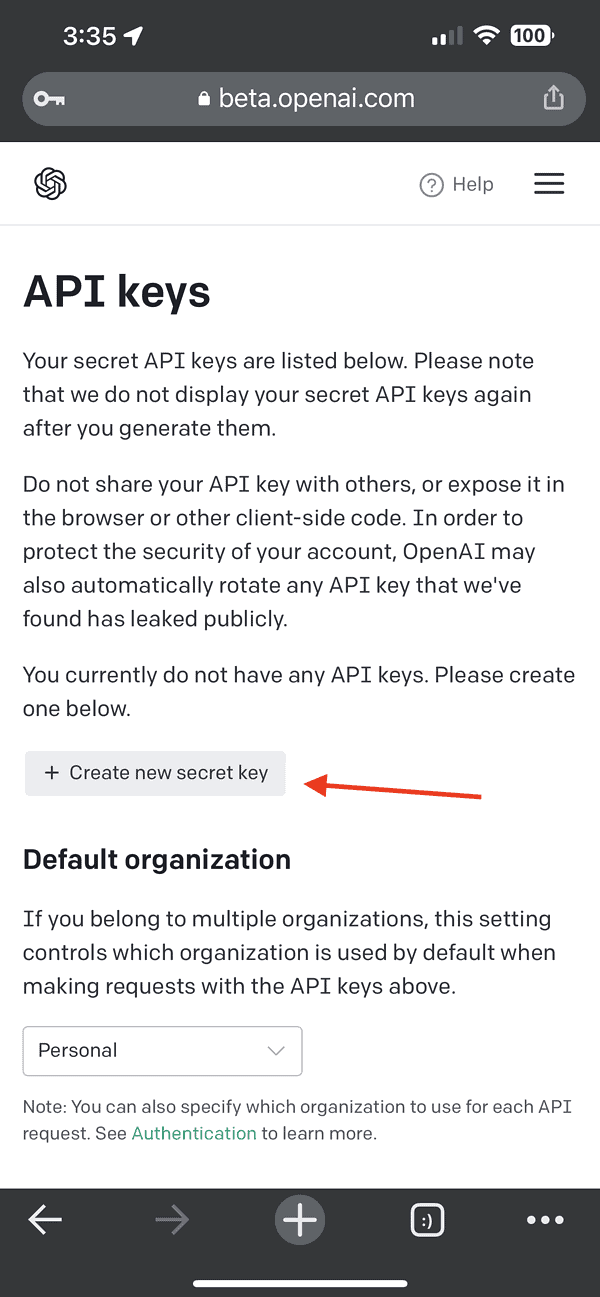Tap the 3:35 clock in status bar
Viewport: 600px width, 1297px height.
click(89, 36)
